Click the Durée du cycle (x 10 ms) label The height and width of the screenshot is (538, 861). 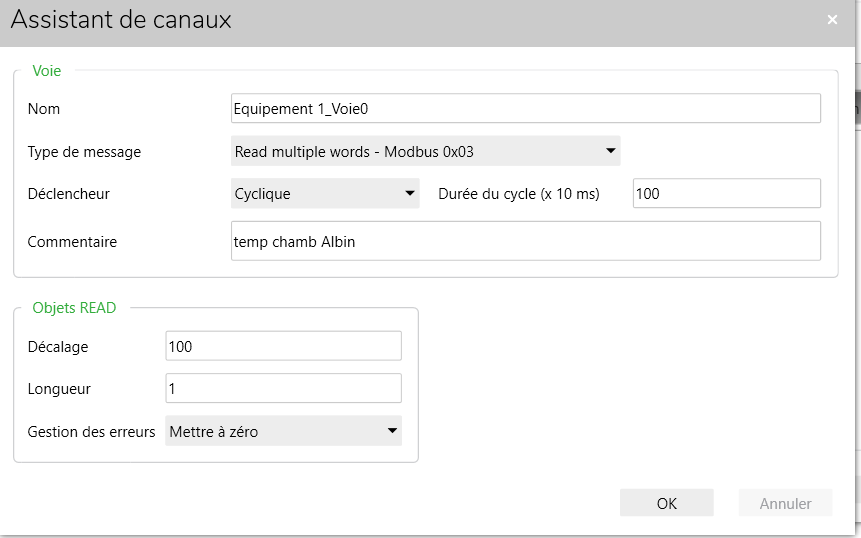coord(518,194)
